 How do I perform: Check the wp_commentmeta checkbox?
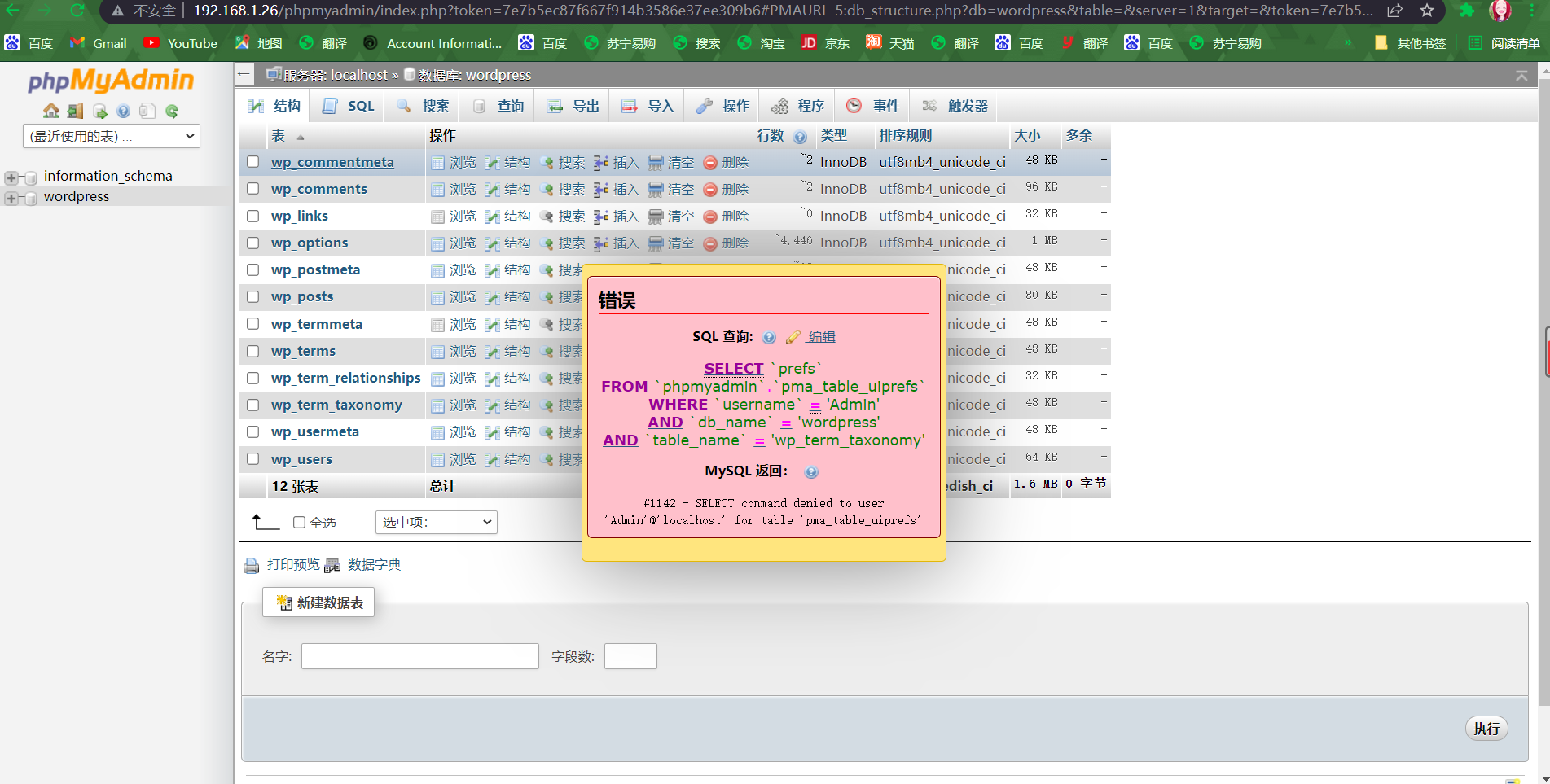[x=253, y=162]
